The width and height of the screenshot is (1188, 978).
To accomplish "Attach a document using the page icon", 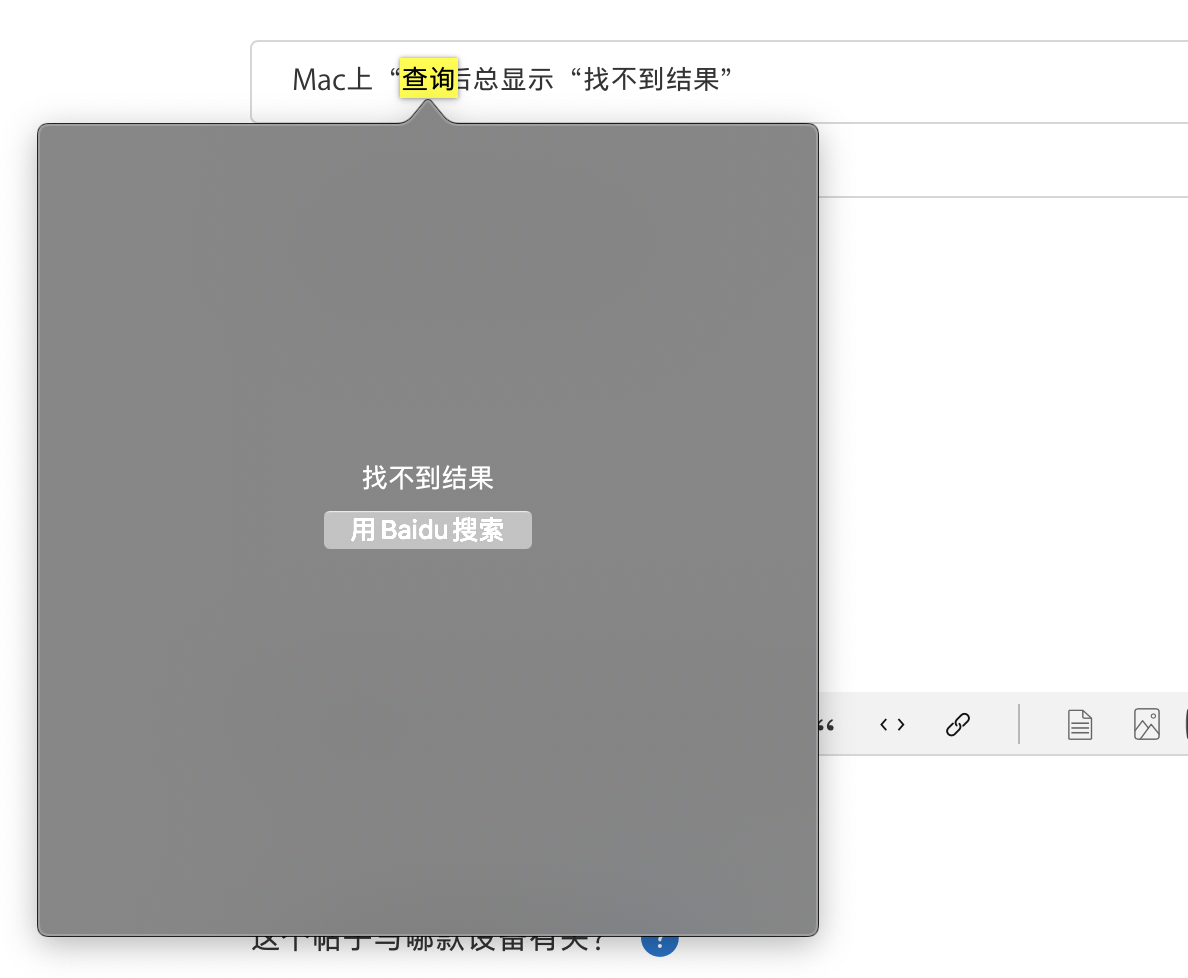I will tap(1080, 725).
